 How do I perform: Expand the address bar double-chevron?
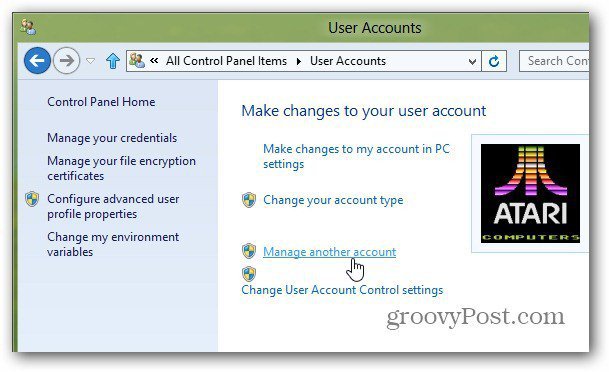(154, 61)
